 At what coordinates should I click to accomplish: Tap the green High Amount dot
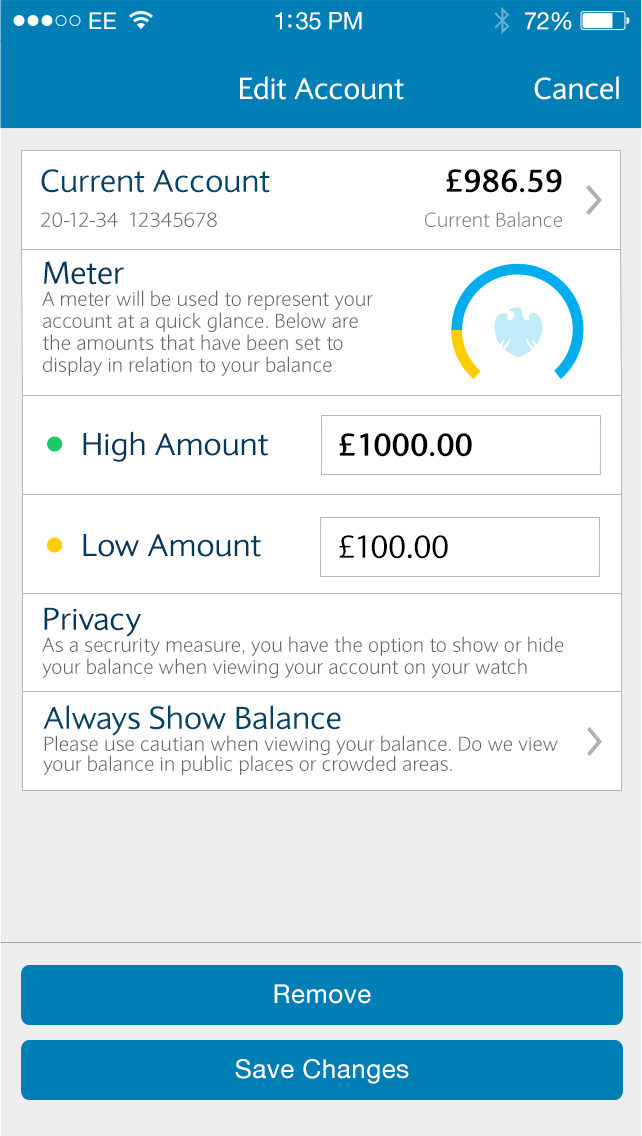(55, 445)
